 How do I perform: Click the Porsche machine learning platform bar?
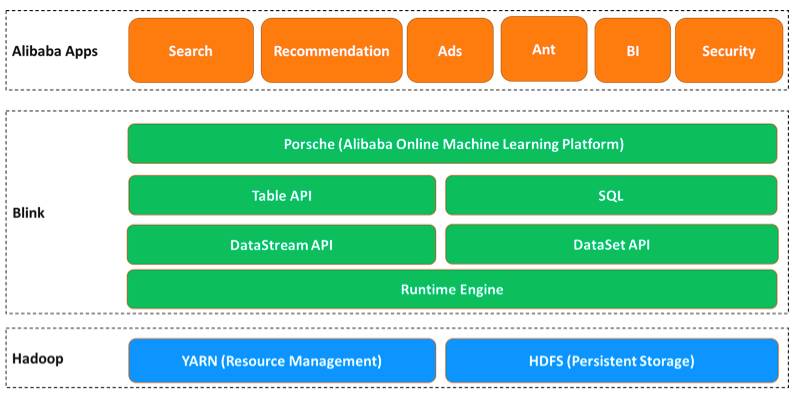[x=452, y=144]
